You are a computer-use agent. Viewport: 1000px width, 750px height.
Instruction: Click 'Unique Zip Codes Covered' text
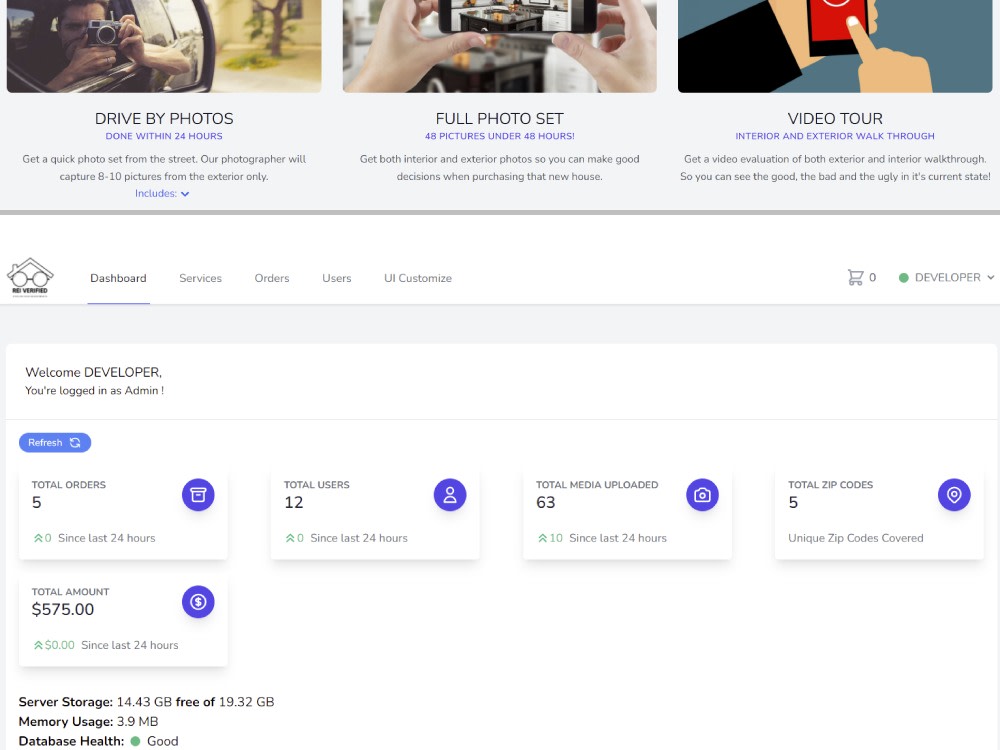(x=855, y=538)
